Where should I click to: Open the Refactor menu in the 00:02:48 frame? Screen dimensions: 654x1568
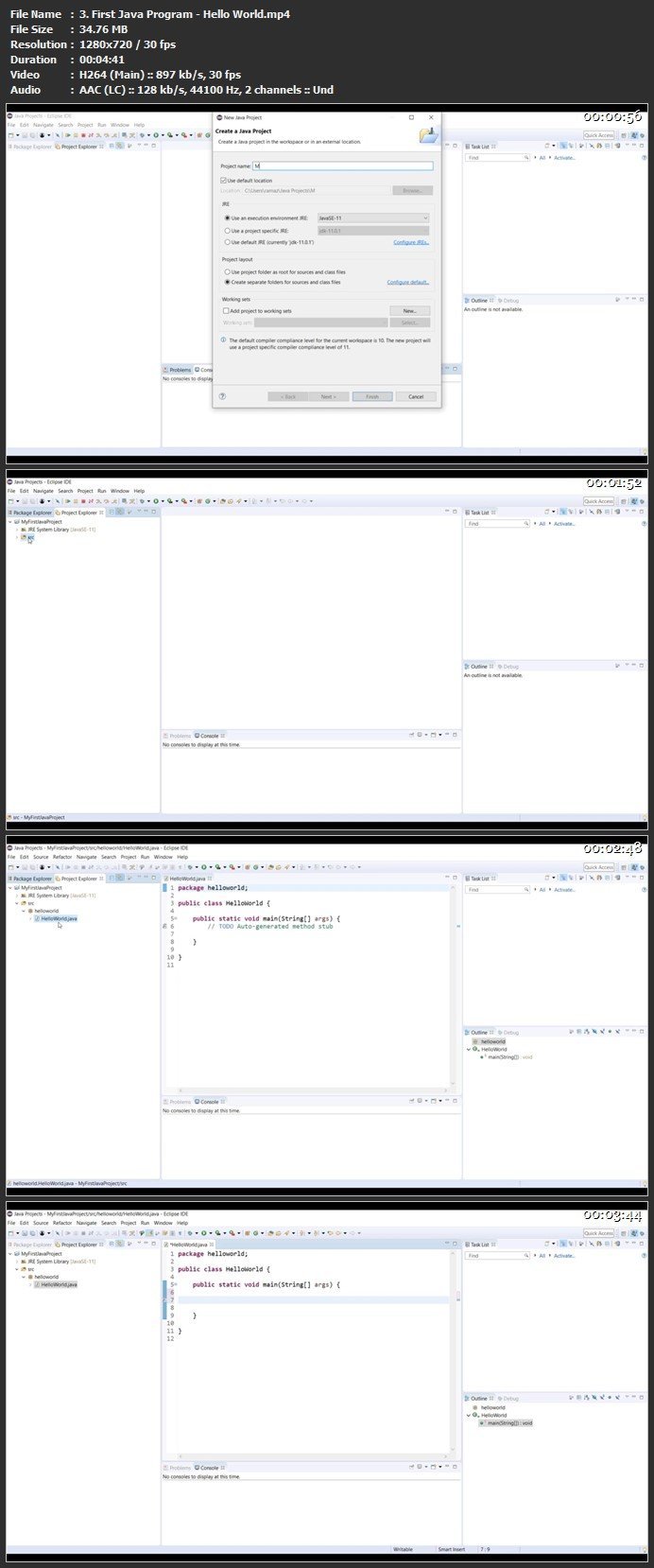pyautogui.click(x=62, y=857)
